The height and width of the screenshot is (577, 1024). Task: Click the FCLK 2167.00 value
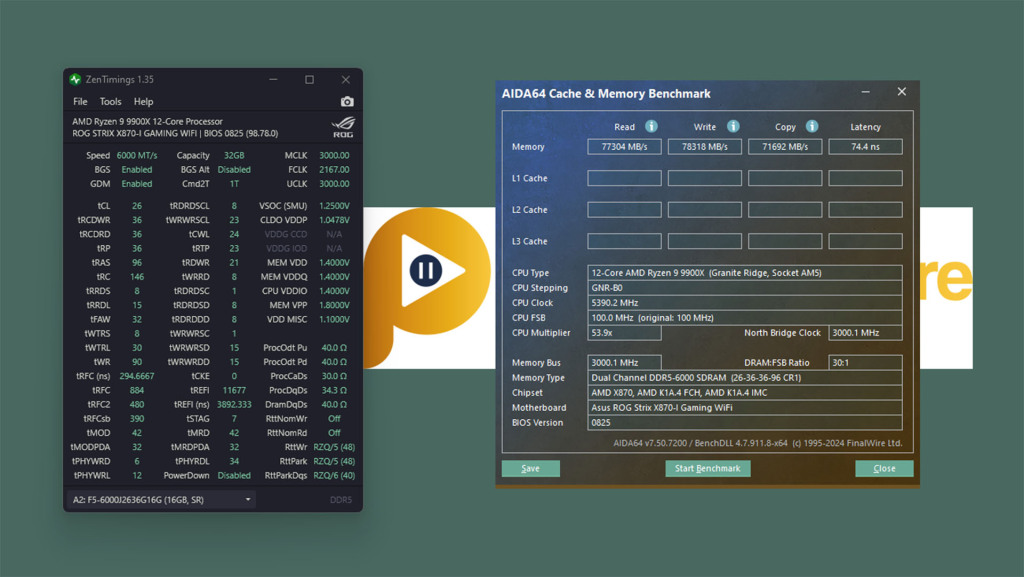pyautogui.click(x=334, y=170)
